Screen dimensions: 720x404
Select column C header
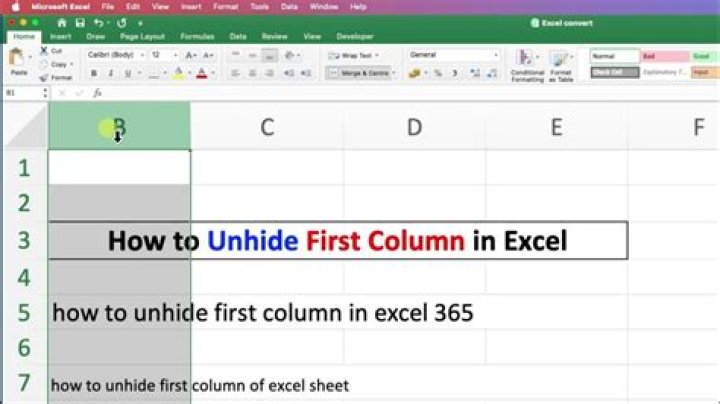(266, 127)
